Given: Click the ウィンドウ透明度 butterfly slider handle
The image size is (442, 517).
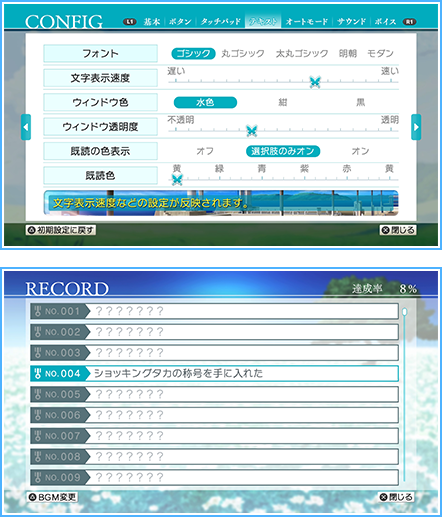Looking at the screenshot, I should (x=252, y=131).
